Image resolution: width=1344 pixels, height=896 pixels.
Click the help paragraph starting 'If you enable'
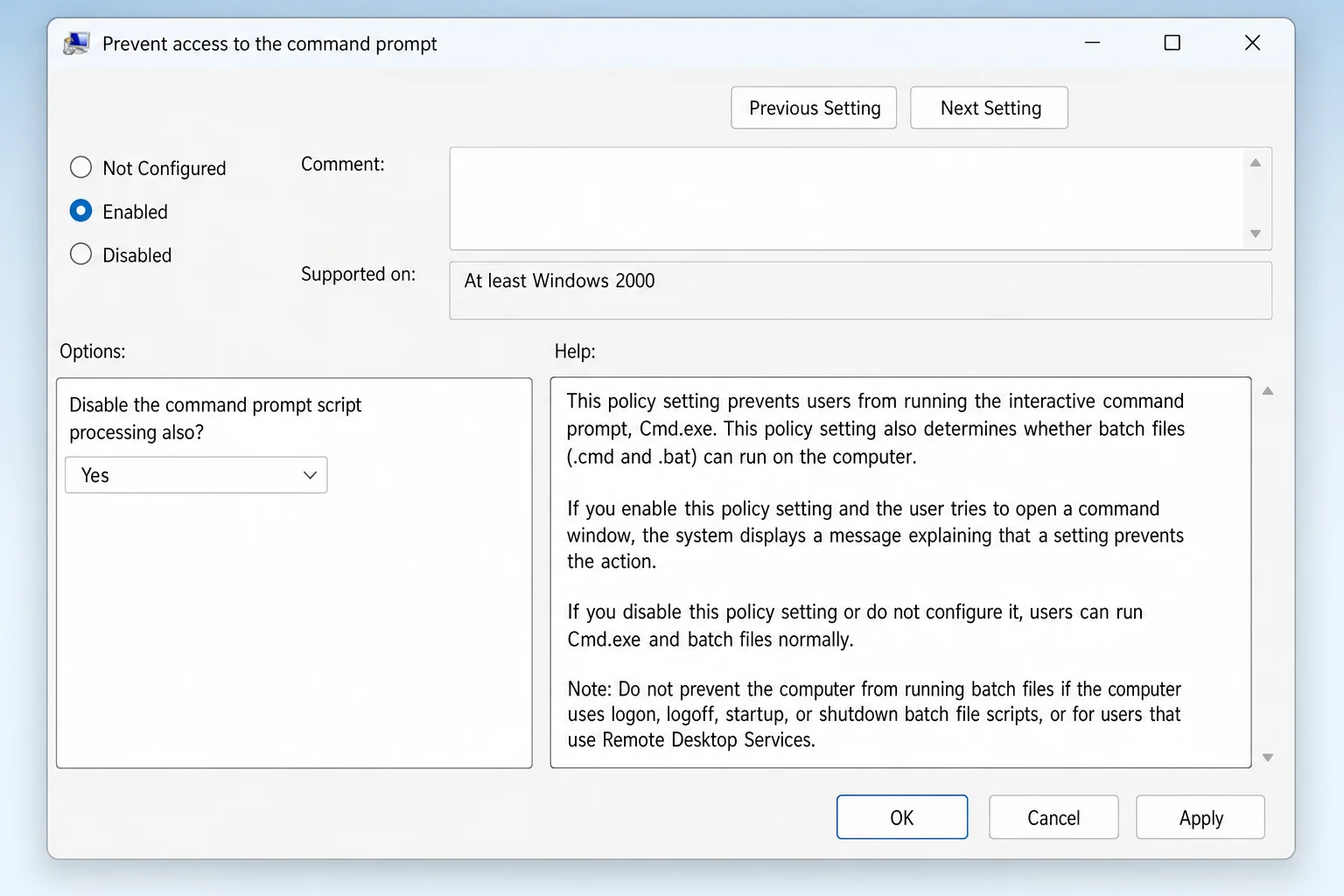pos(875,535)
